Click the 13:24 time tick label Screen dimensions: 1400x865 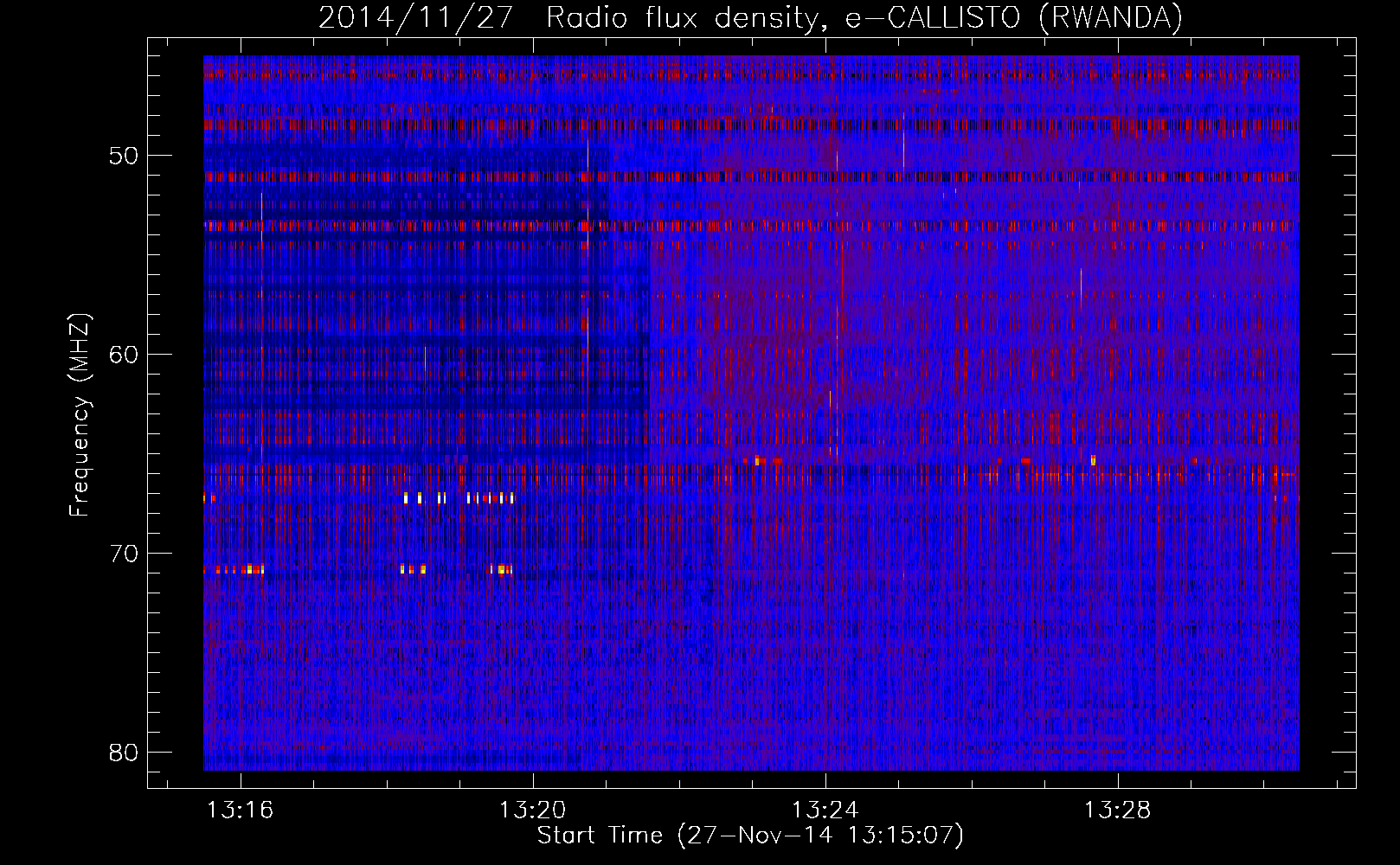click(x=825, y=810)
